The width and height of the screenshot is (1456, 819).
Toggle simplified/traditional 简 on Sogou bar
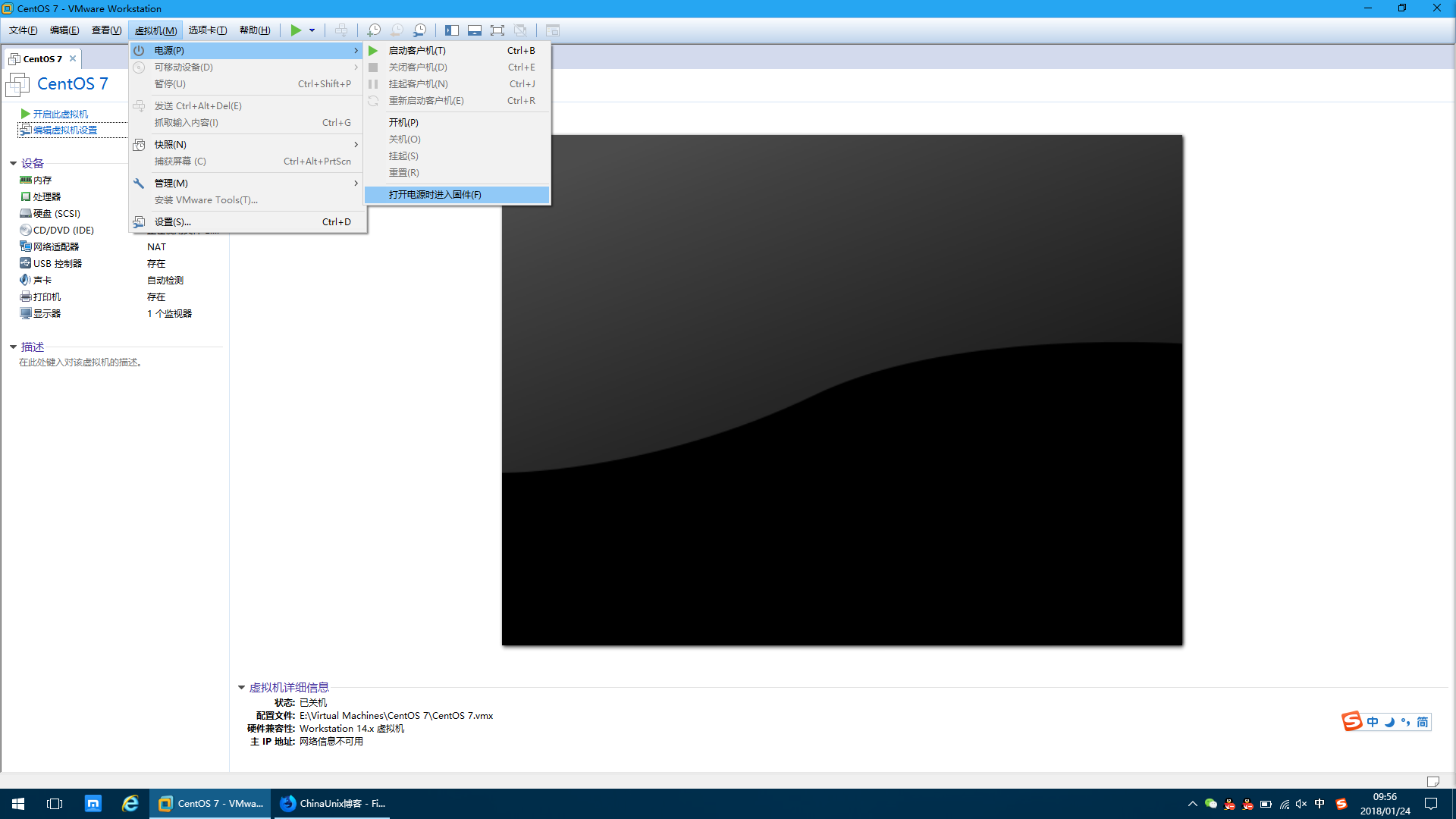(1423, 722)
